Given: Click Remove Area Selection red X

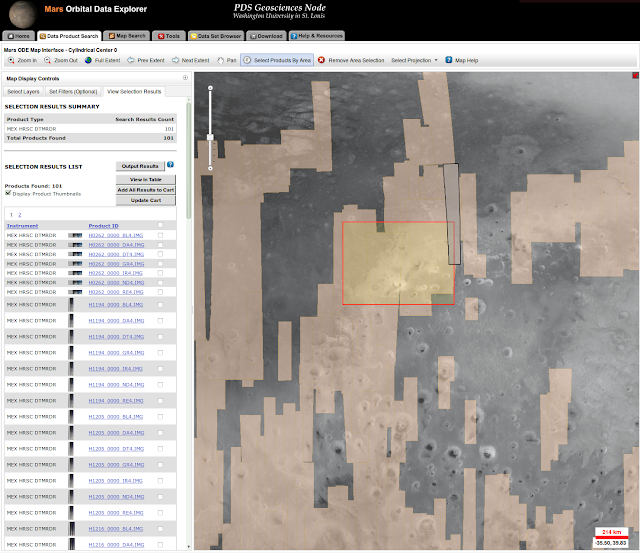Looking at the screenshot, I should (x=351, y=60).
